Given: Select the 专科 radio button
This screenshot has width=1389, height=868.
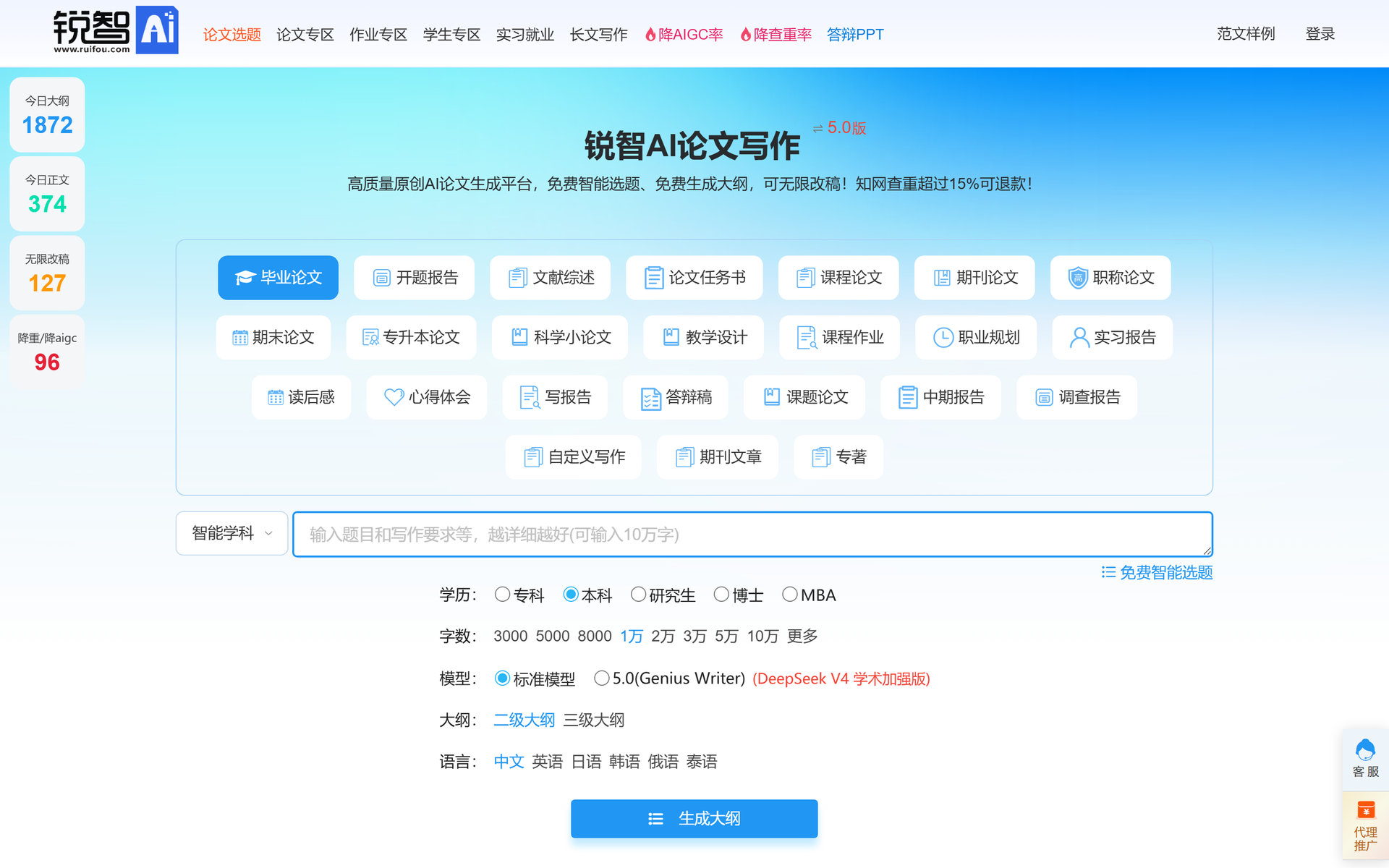Looking at the screenshot, I should coord(502,595).
